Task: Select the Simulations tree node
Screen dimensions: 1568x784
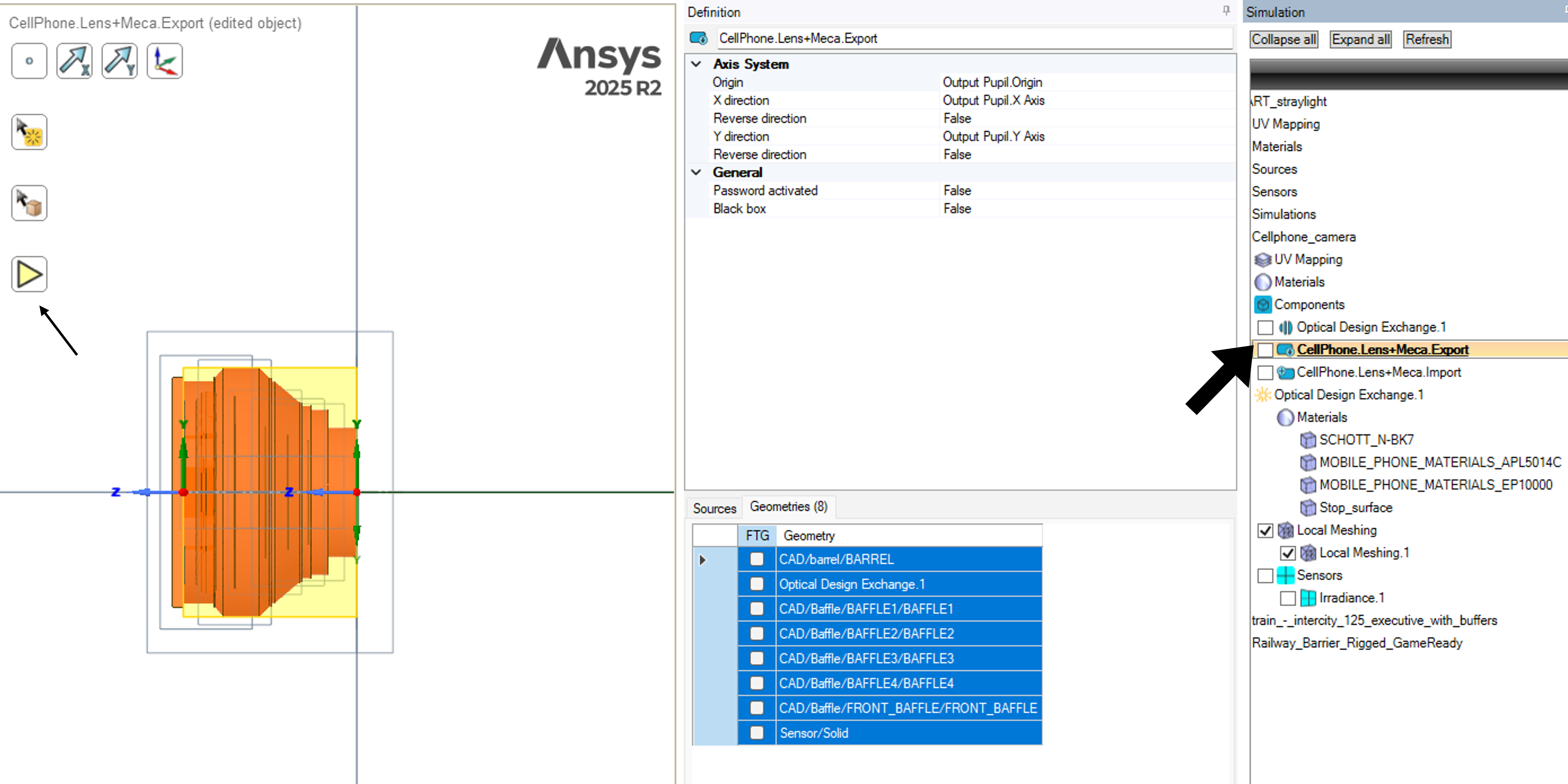Action: click(x=1284, y=215)
